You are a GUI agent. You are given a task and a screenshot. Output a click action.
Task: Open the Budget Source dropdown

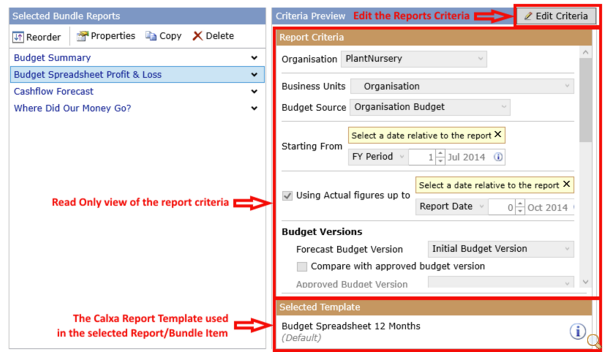(x=430, y=107)
